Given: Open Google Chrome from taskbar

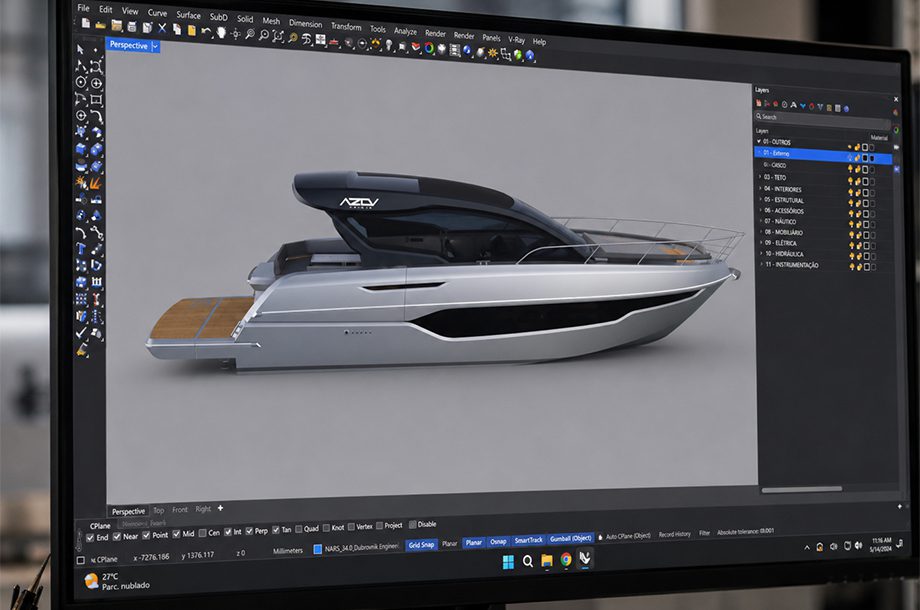Looking at the screenshot, I should tap(566, 559).
